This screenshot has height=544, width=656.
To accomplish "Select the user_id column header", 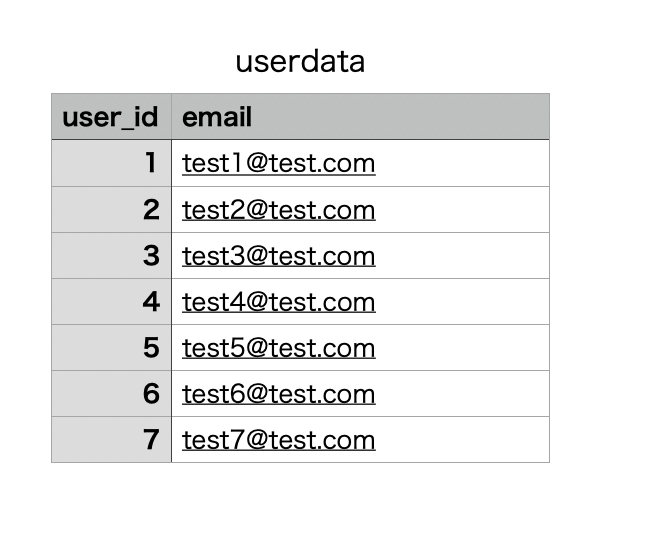I will [110, 117].
